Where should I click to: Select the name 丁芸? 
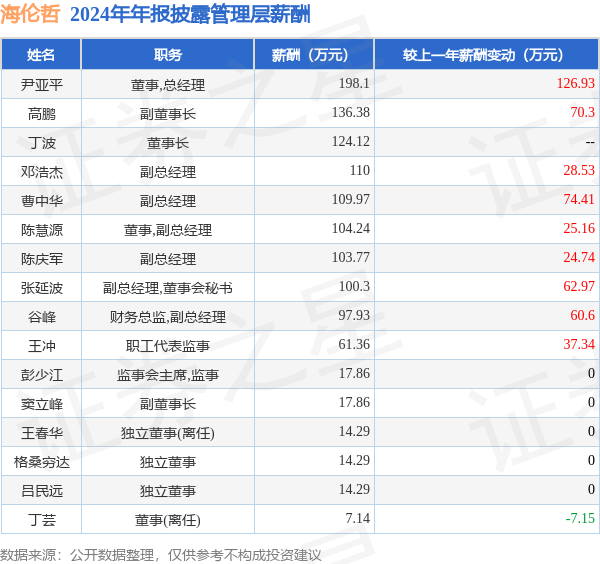click(41, 520)
